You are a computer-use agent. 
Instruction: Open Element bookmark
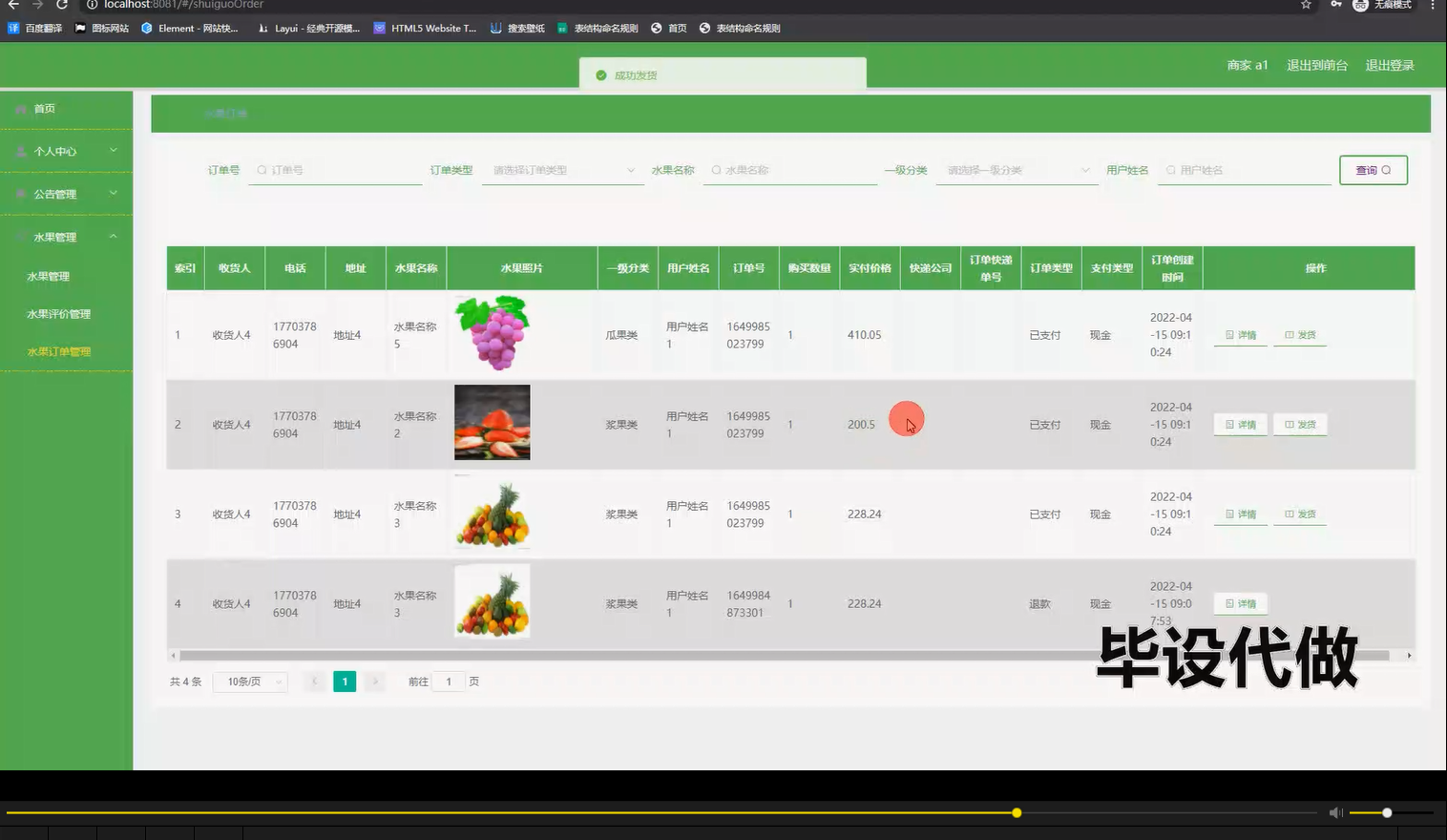(x=190, y=28)
